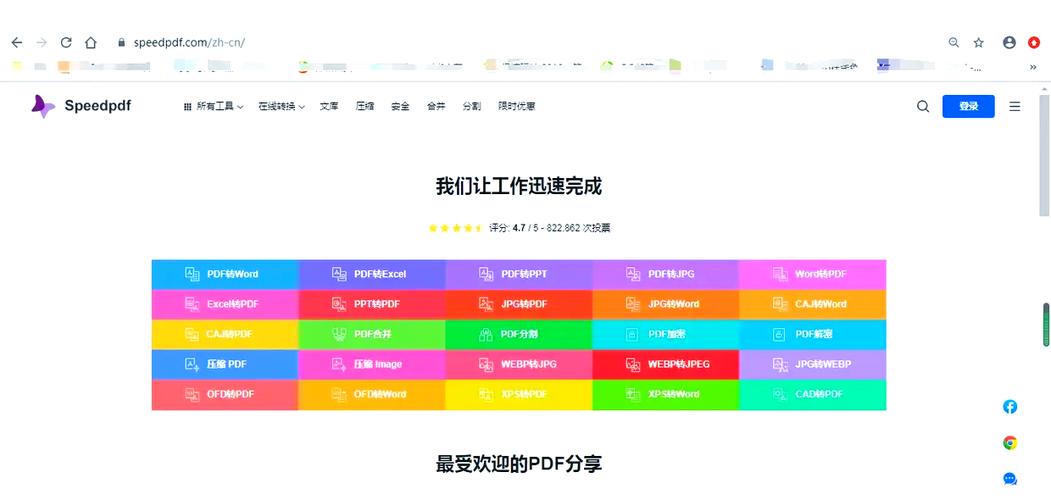Click the 压缩 PDF tile
The width and height of the screenshot is (1051, 500).
coord(225,365)
